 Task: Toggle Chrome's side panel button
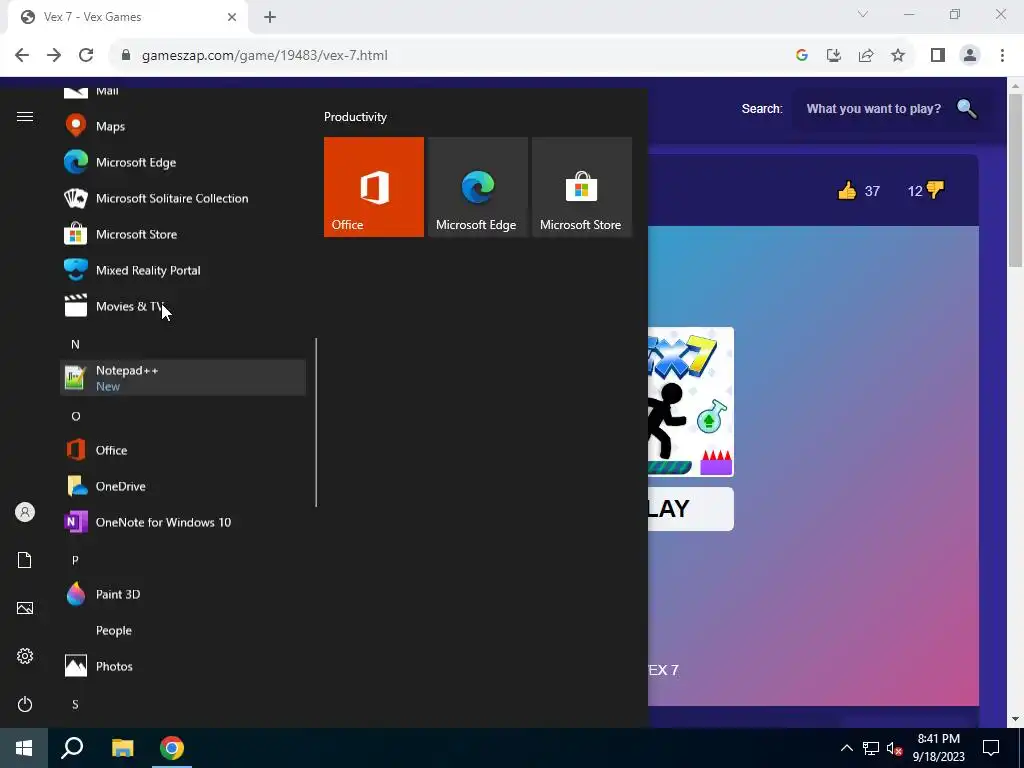coord(938,56)
